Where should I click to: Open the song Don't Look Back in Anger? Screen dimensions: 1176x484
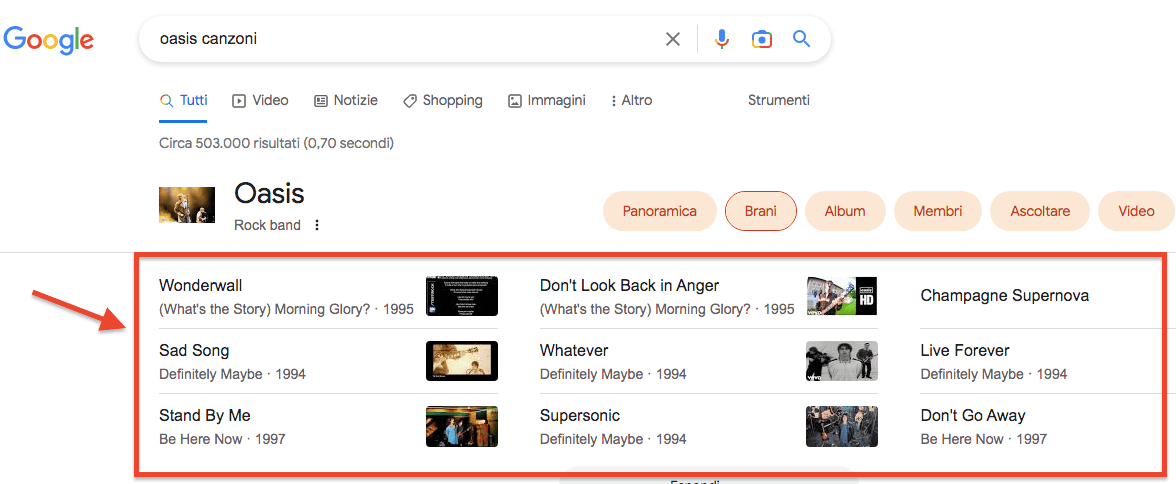coord(629,286)
